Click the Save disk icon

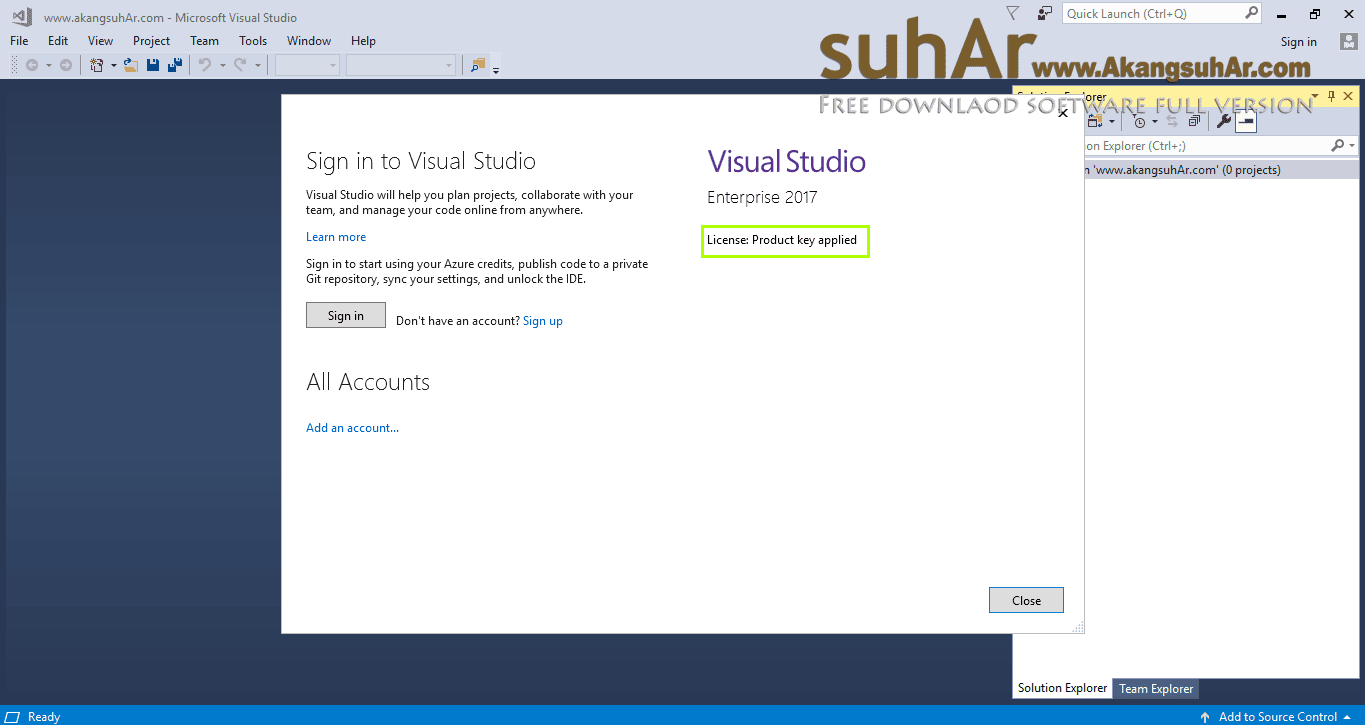pyautogui.click(x=153, y=65)
